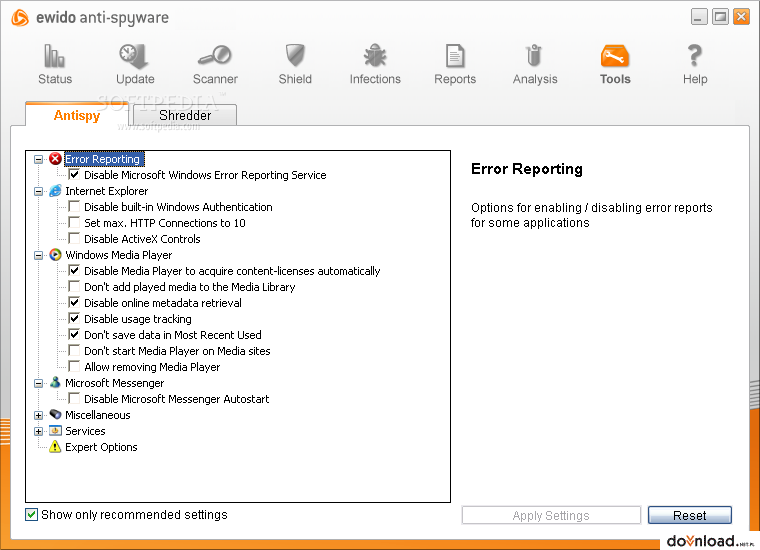Select the Error Reporting tree label
This screenshot has width=760, height=550.
(102, 159)
